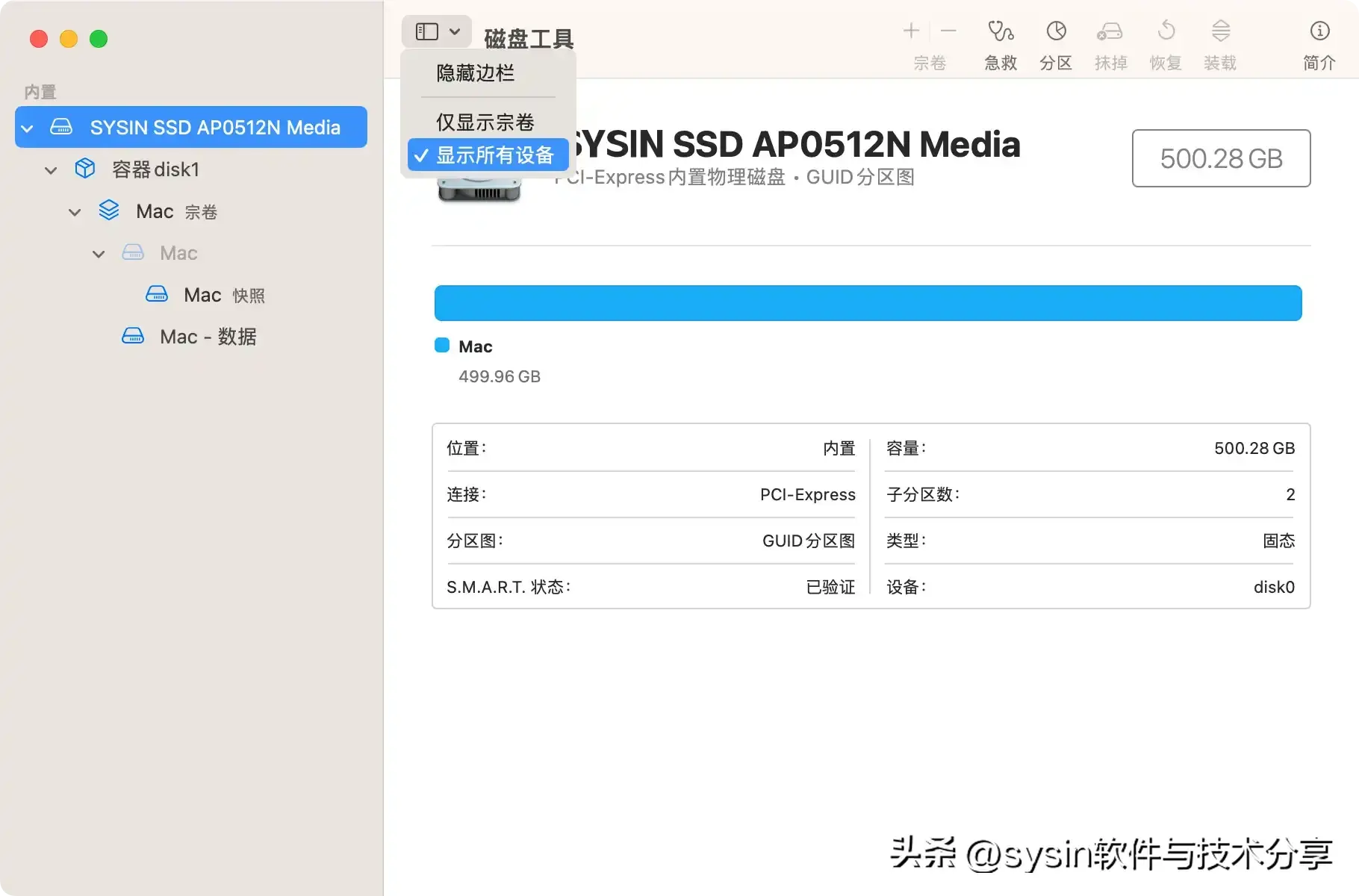The width and height of the screenshot is (1359, 896).
Task: Click the 位置 value 内置
Action: [839, 448]
